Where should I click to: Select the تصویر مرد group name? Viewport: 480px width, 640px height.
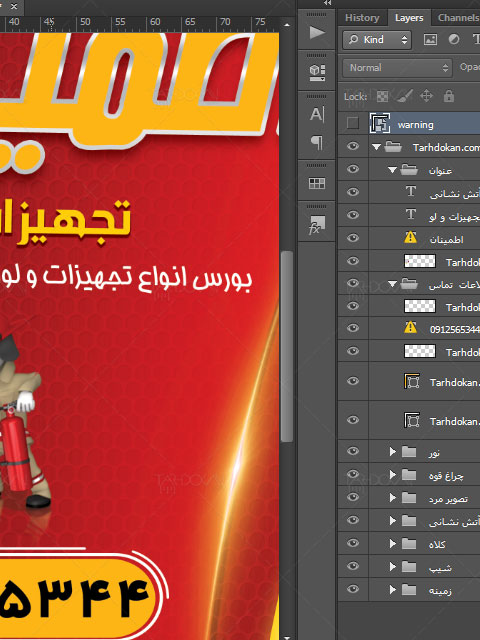tap(448, 499)
